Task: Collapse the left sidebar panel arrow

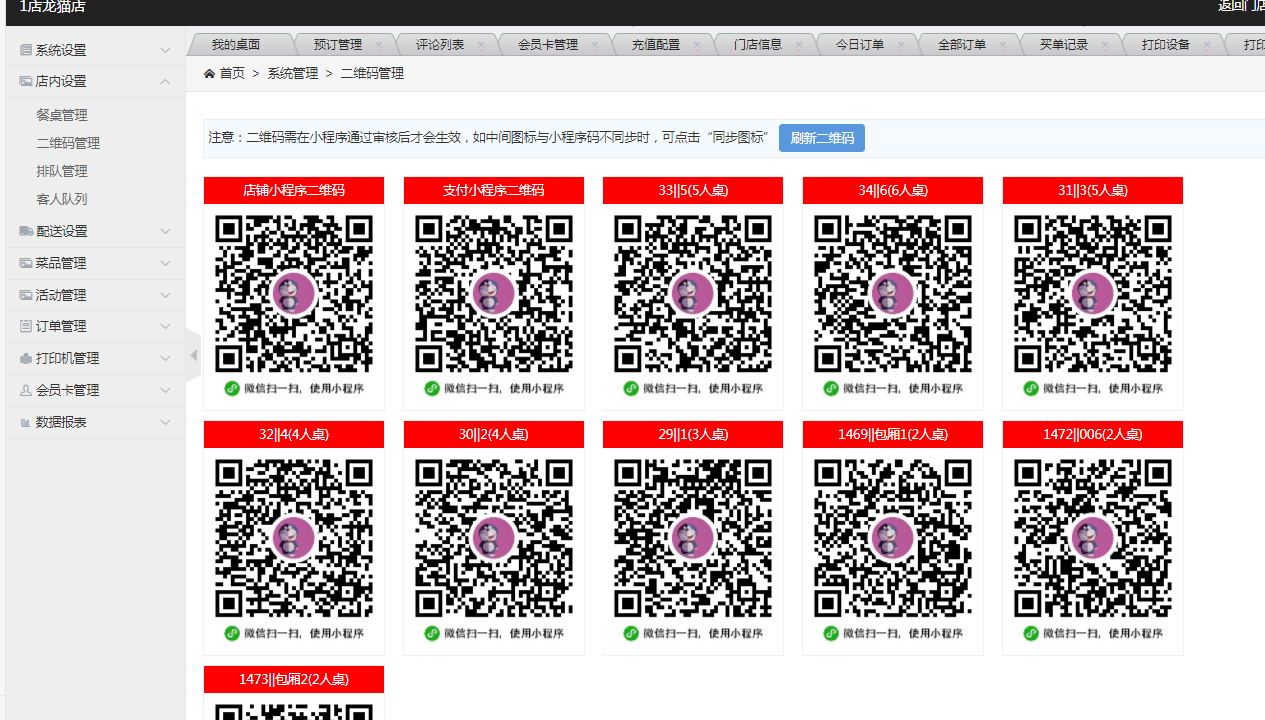Action: pos(193,355)
